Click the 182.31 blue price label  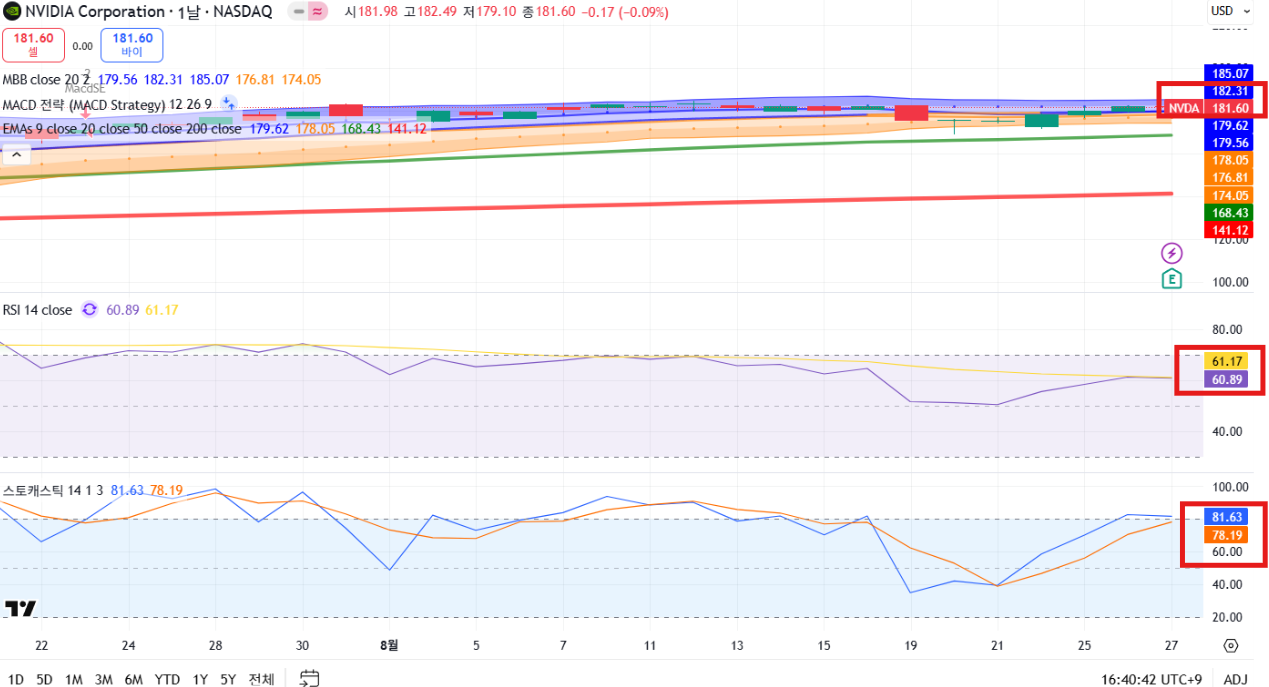click(x=1230, y=91)
